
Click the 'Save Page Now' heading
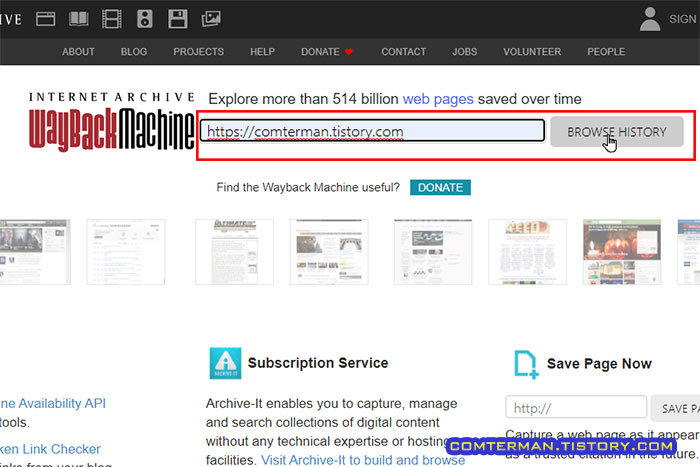point(599,364)
